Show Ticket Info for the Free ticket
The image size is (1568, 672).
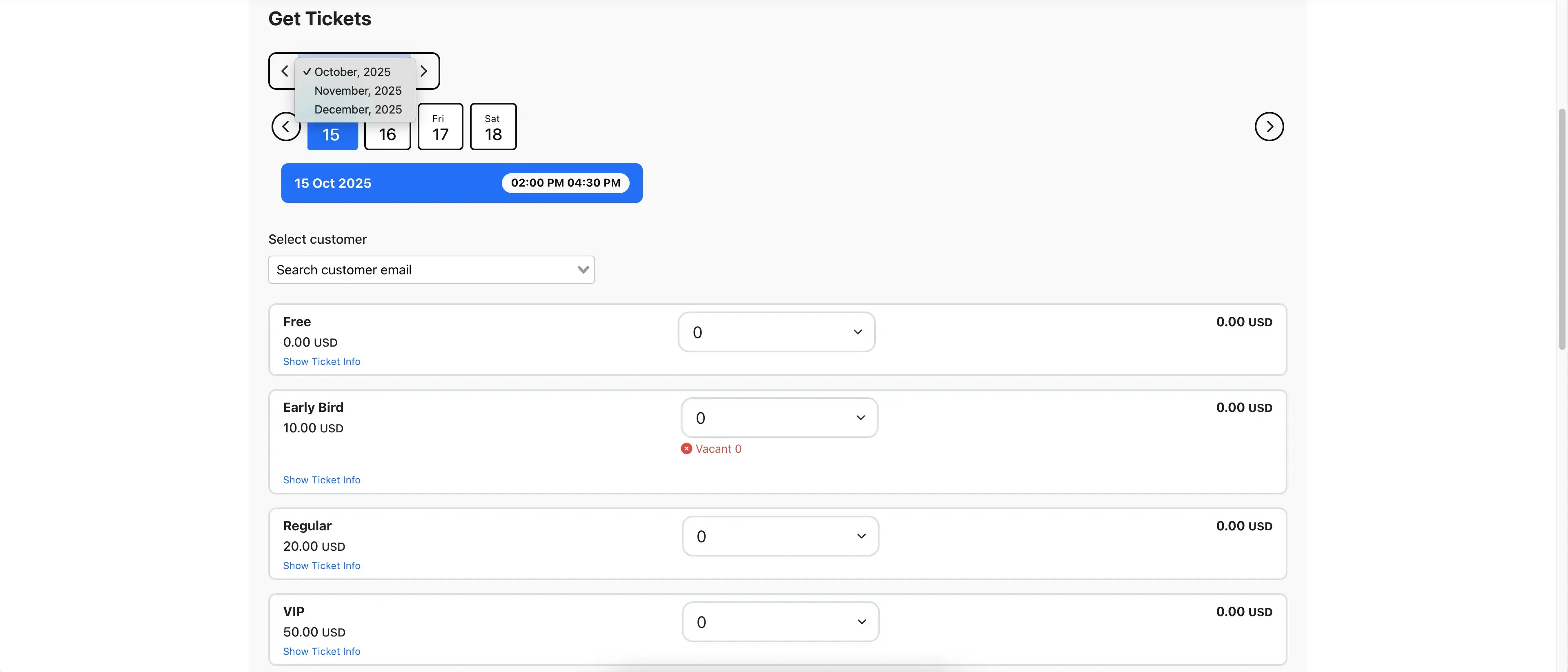tap(322, 361)
